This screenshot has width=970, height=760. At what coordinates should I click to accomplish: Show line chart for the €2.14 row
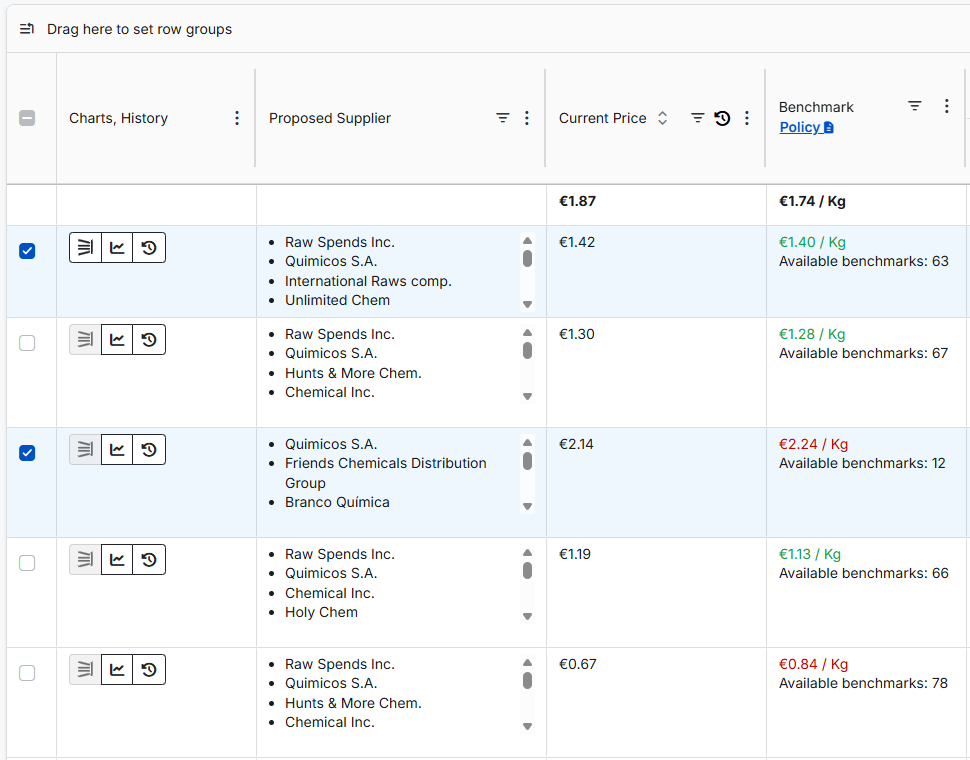click(117, 450)
